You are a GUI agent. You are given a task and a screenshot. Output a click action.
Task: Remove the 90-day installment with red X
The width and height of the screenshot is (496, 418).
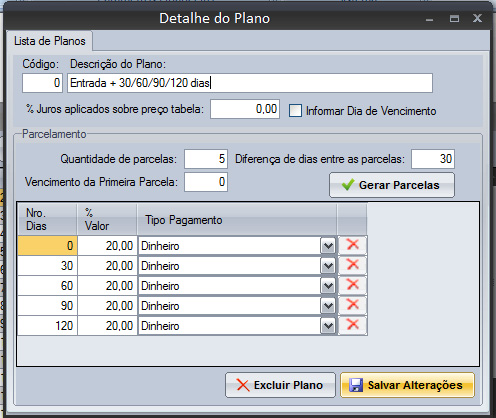[352, 305]
